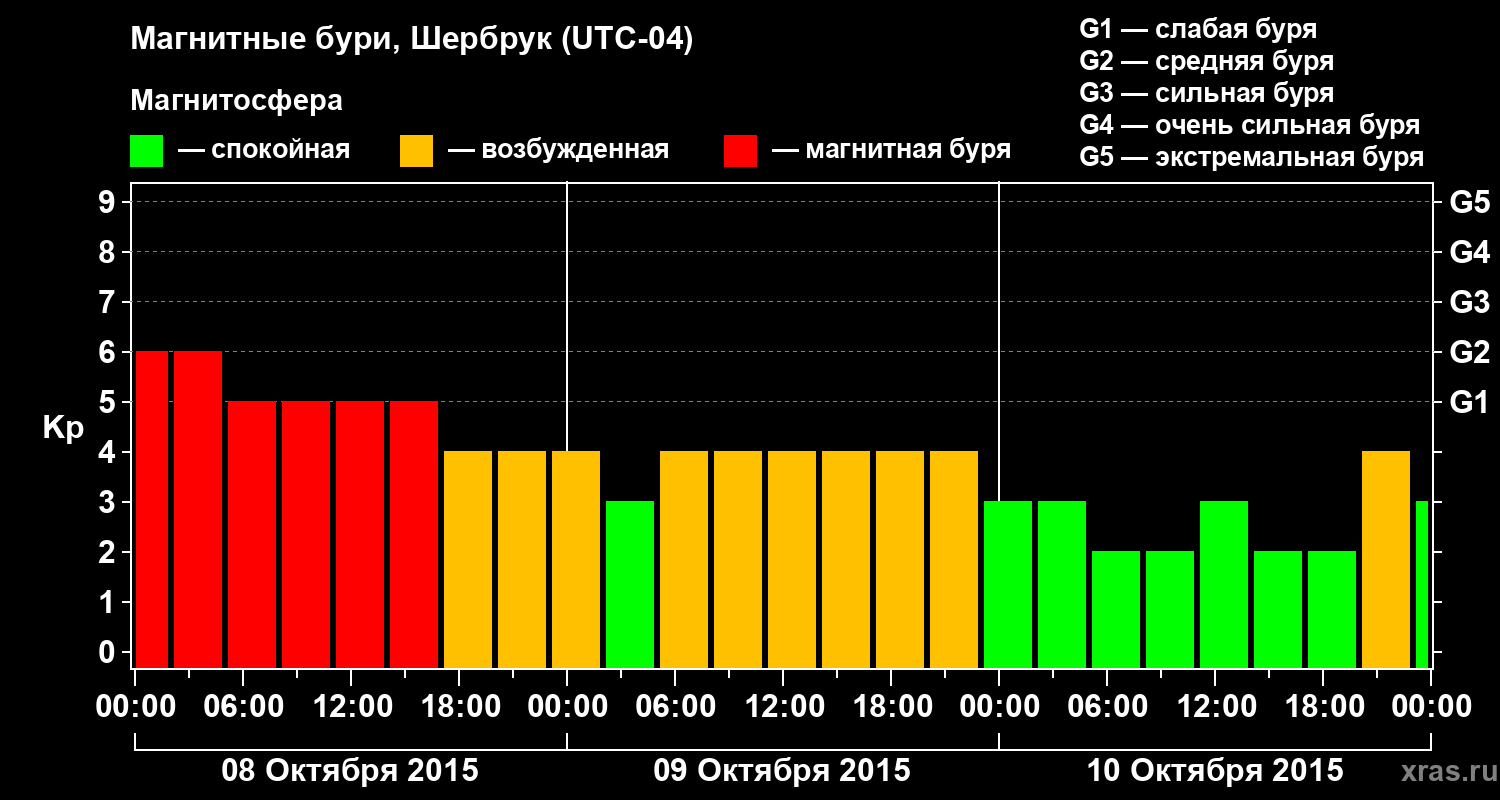This screenshot has width=1500, height=800.
Task: Click the 12:00 time label for 08 Октября
Action: coord(351,707)
